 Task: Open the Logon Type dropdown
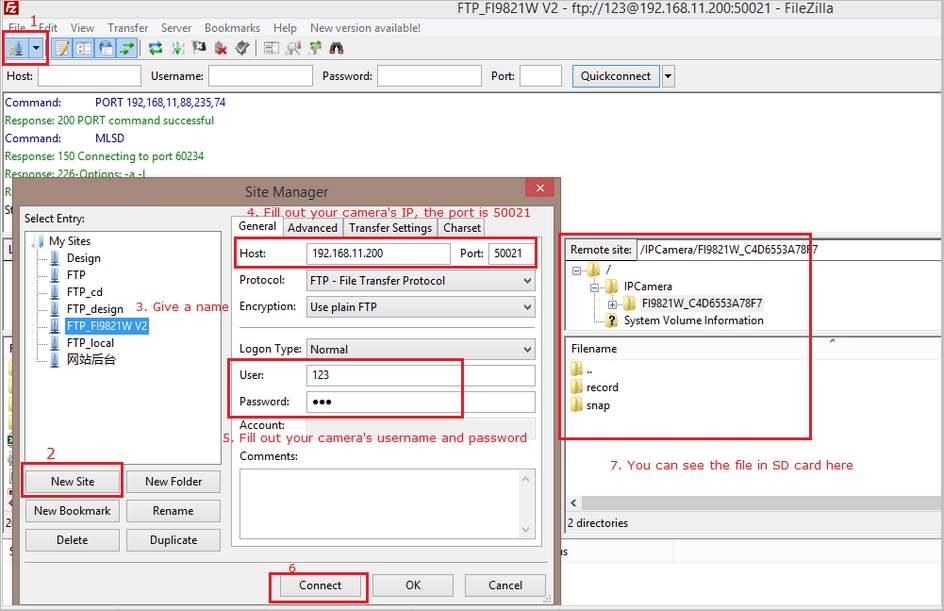tap(420, 349)
